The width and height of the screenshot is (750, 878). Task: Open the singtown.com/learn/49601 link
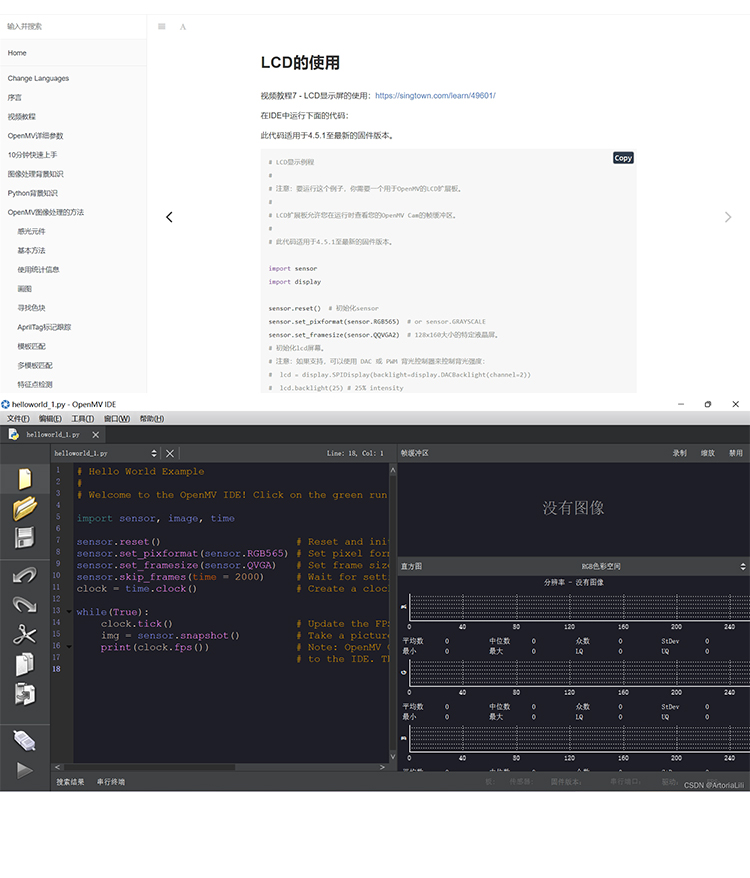pyautogui.click(x=435, y=96)
